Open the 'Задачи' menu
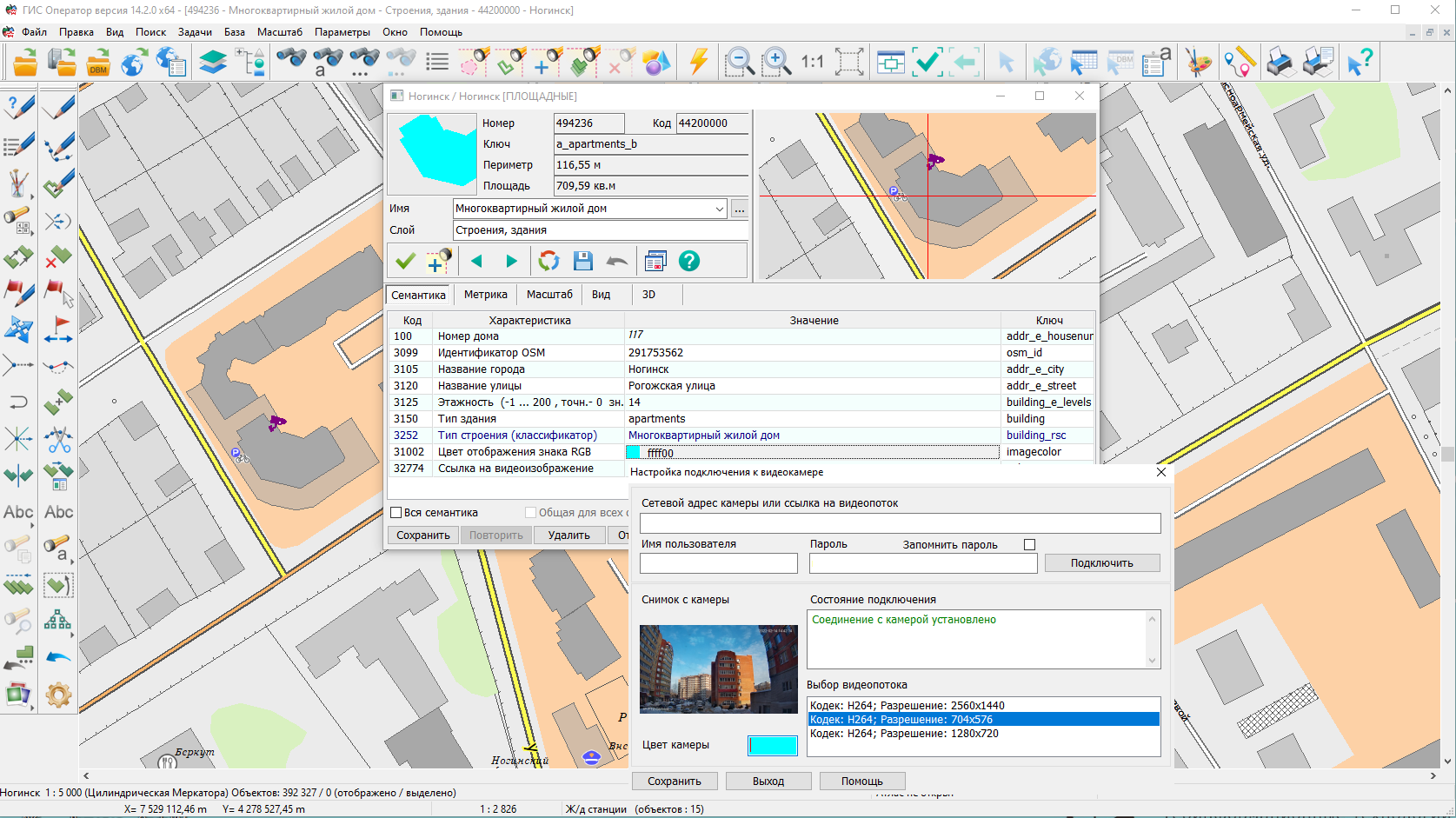Screen dimensions: 1456x818 [x=195, y=32]
